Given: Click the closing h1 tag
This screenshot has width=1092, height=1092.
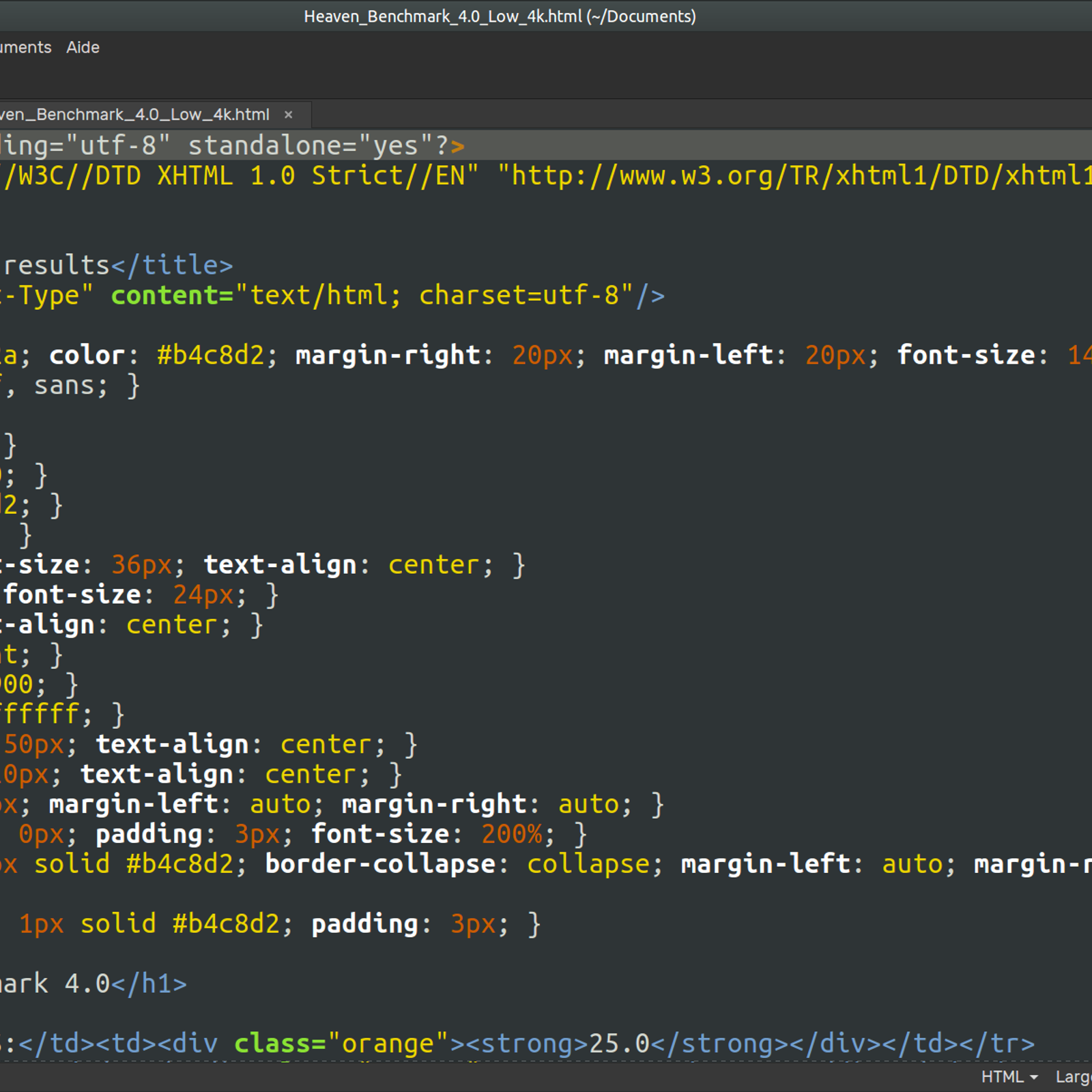Looking at the screenshot, I should click(x=148, y=983).
